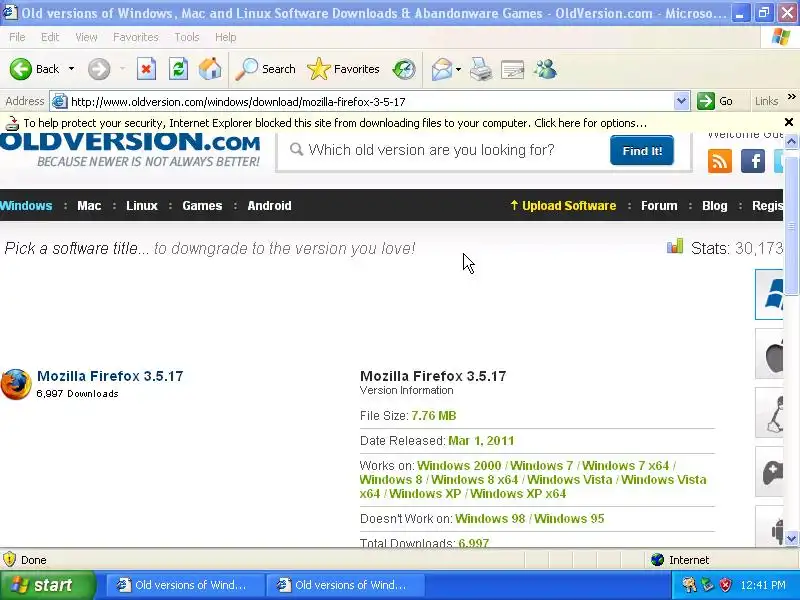Viewport: 800px width, 600px height.
Task: Click the Apple logo sidebar icon
Action: click(x=769, y=354)
